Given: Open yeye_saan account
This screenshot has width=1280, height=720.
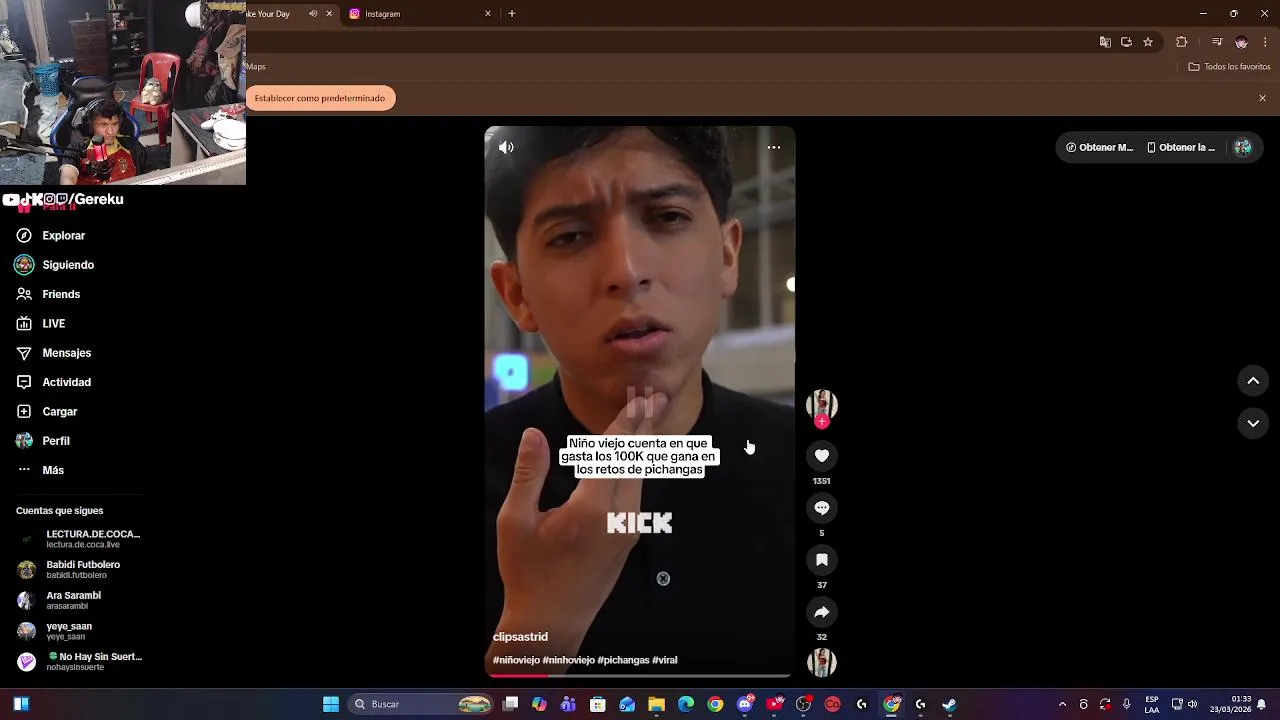Looking at the screenshot, I should 55,631.
